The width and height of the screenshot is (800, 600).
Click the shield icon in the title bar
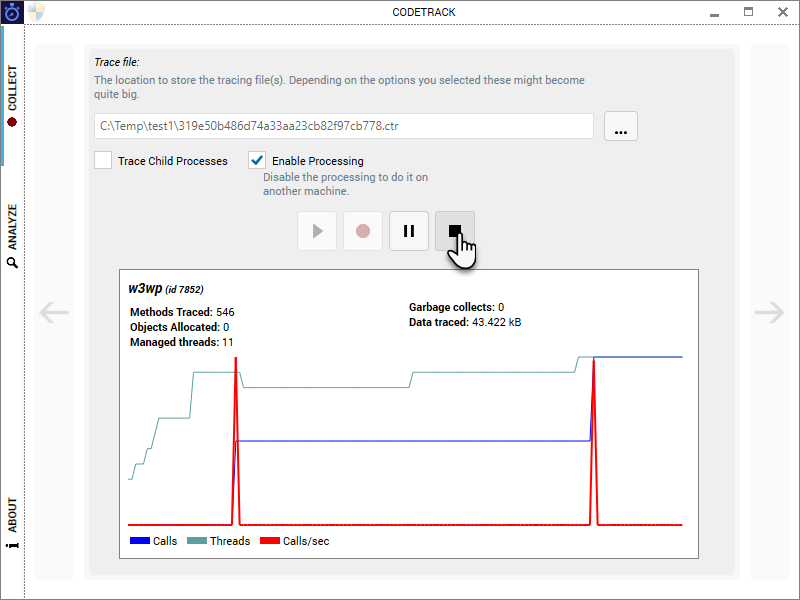pos(36,12)
